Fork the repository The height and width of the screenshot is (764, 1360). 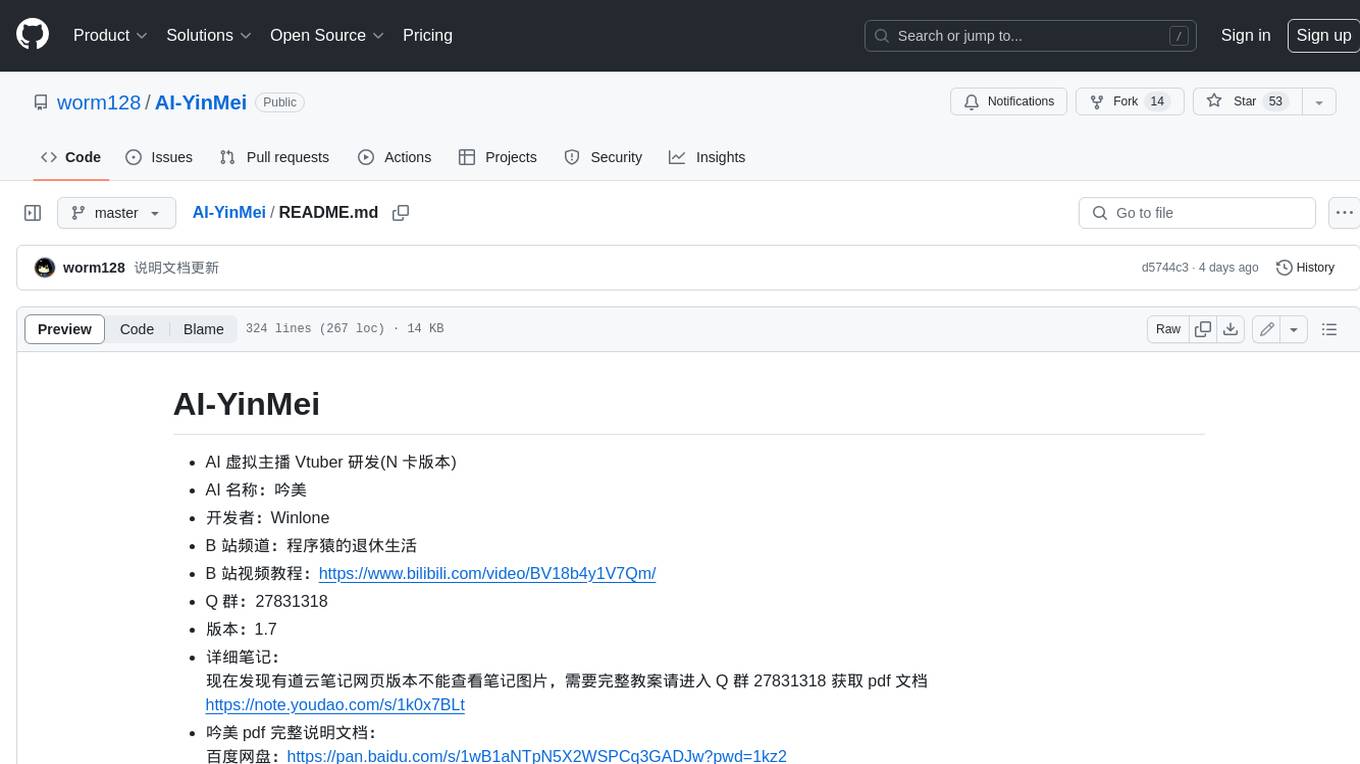(1130, 102)
